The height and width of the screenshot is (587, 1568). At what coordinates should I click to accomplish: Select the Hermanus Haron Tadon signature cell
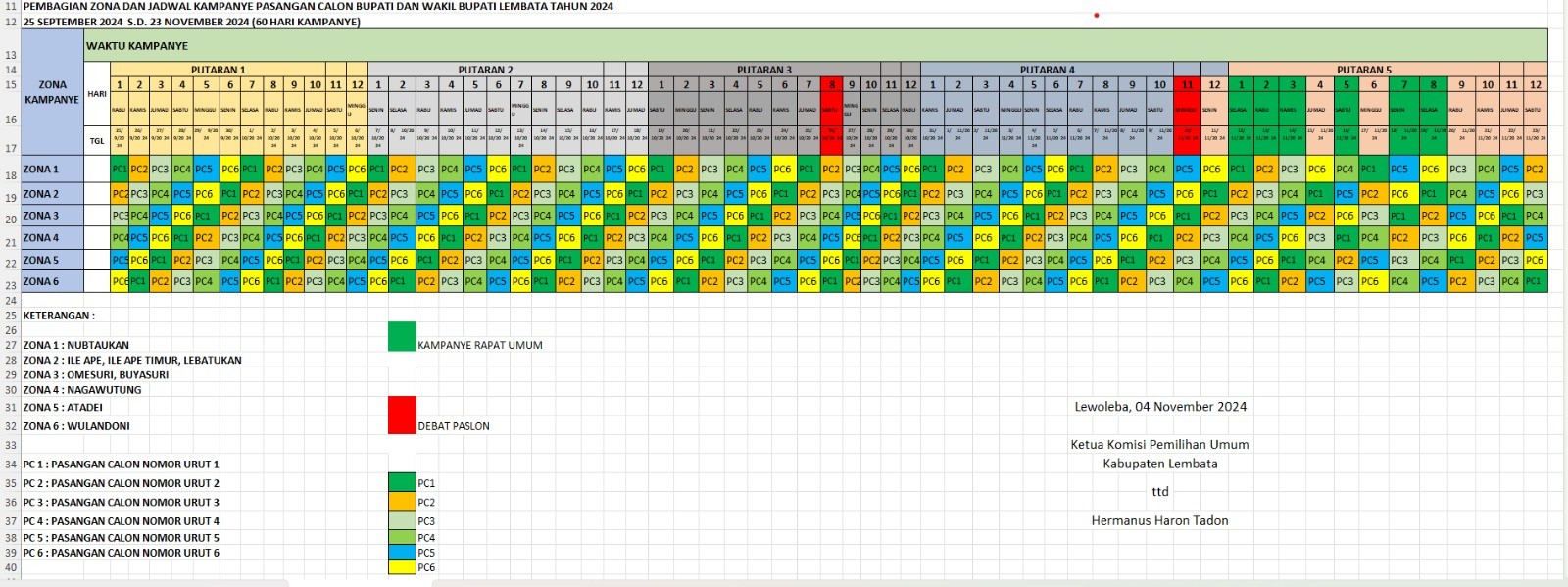pos(1159,521)
